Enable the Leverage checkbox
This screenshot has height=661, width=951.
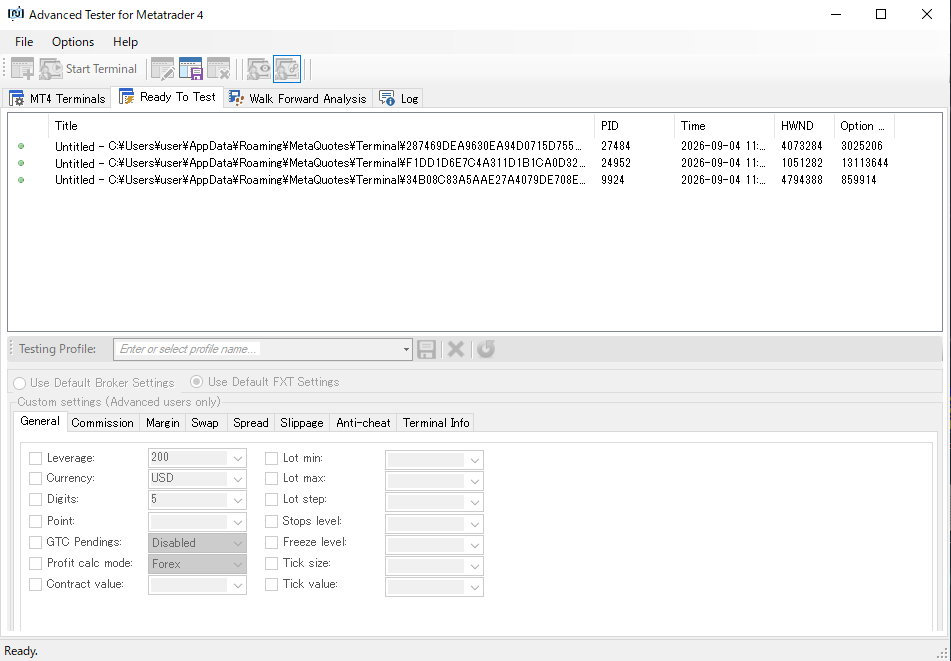[36, 458]
